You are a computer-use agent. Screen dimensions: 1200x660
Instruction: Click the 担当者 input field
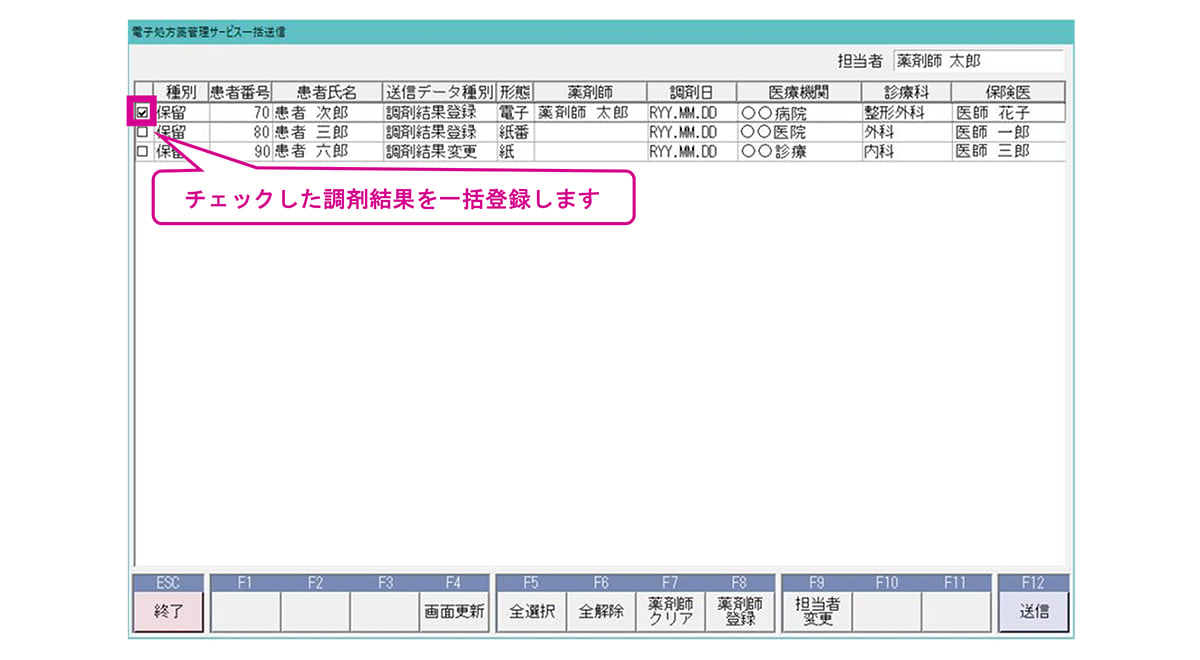(977, 62)
